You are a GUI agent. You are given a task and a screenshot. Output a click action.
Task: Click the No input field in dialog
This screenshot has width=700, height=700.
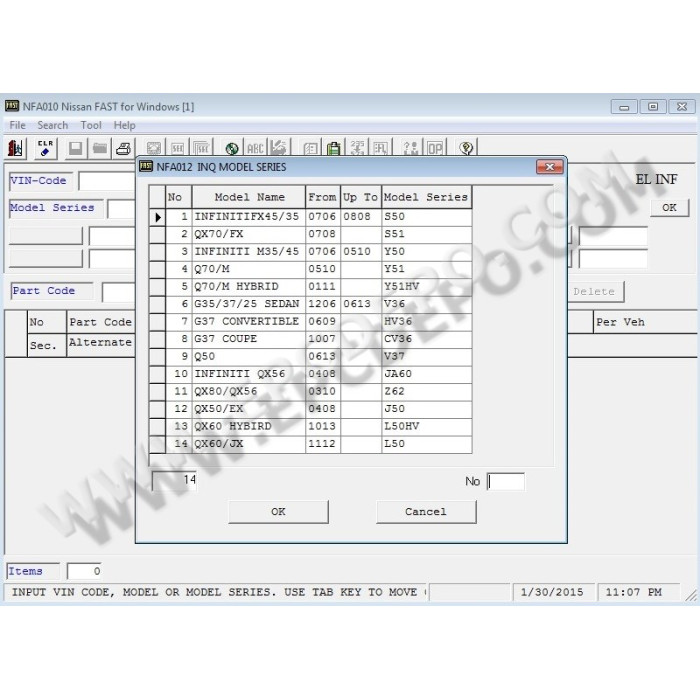506,482
